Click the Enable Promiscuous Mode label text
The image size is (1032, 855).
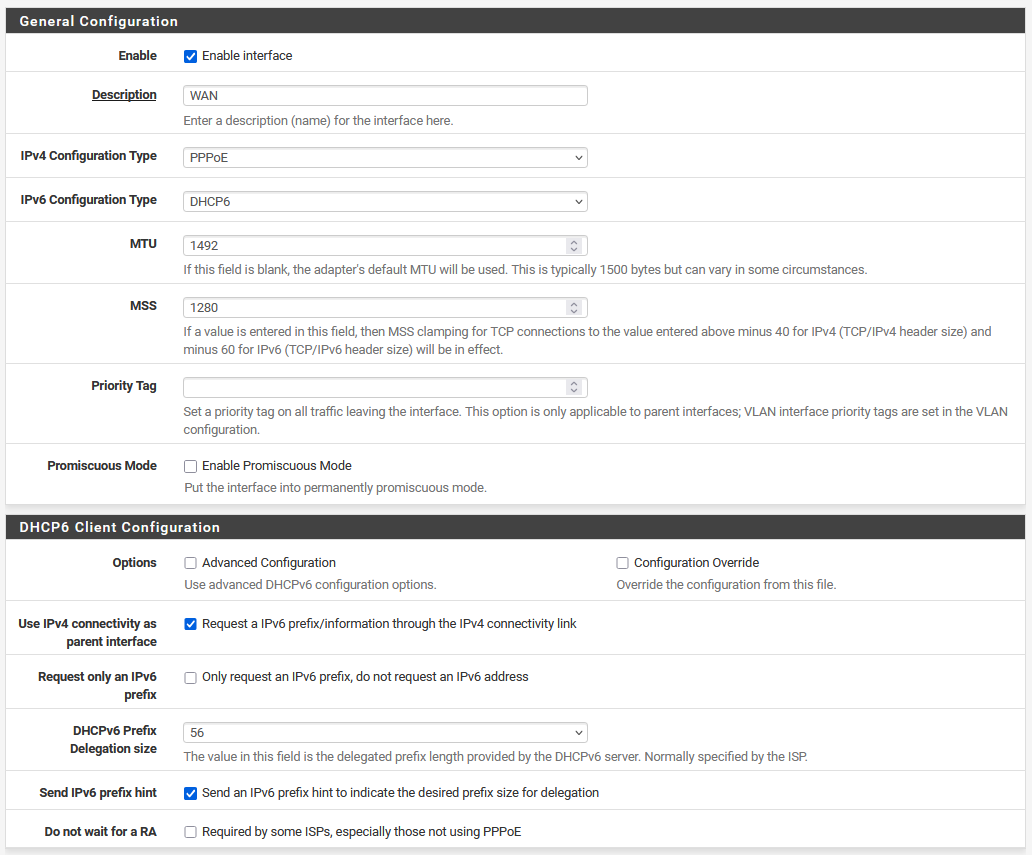276,466
